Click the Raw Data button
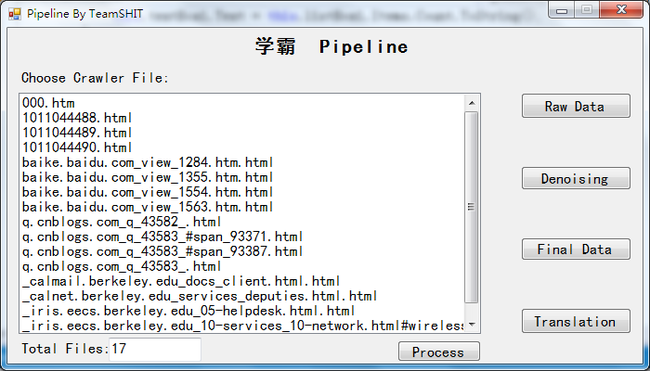Screen dimensions: 650x371 (x=576, y=106)
